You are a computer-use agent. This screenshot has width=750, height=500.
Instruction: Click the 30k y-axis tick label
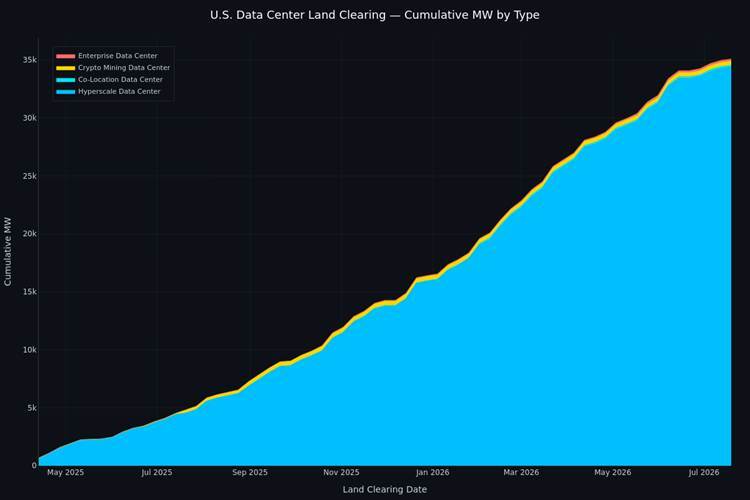[x=30, y=118]
